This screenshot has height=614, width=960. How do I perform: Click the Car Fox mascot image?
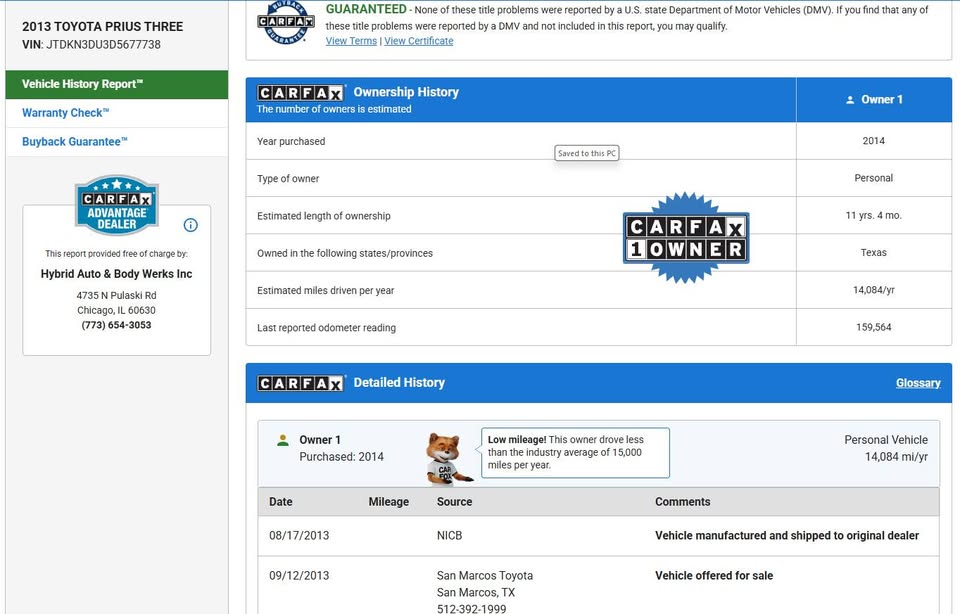pyautogui.click(x=449, y=459)
